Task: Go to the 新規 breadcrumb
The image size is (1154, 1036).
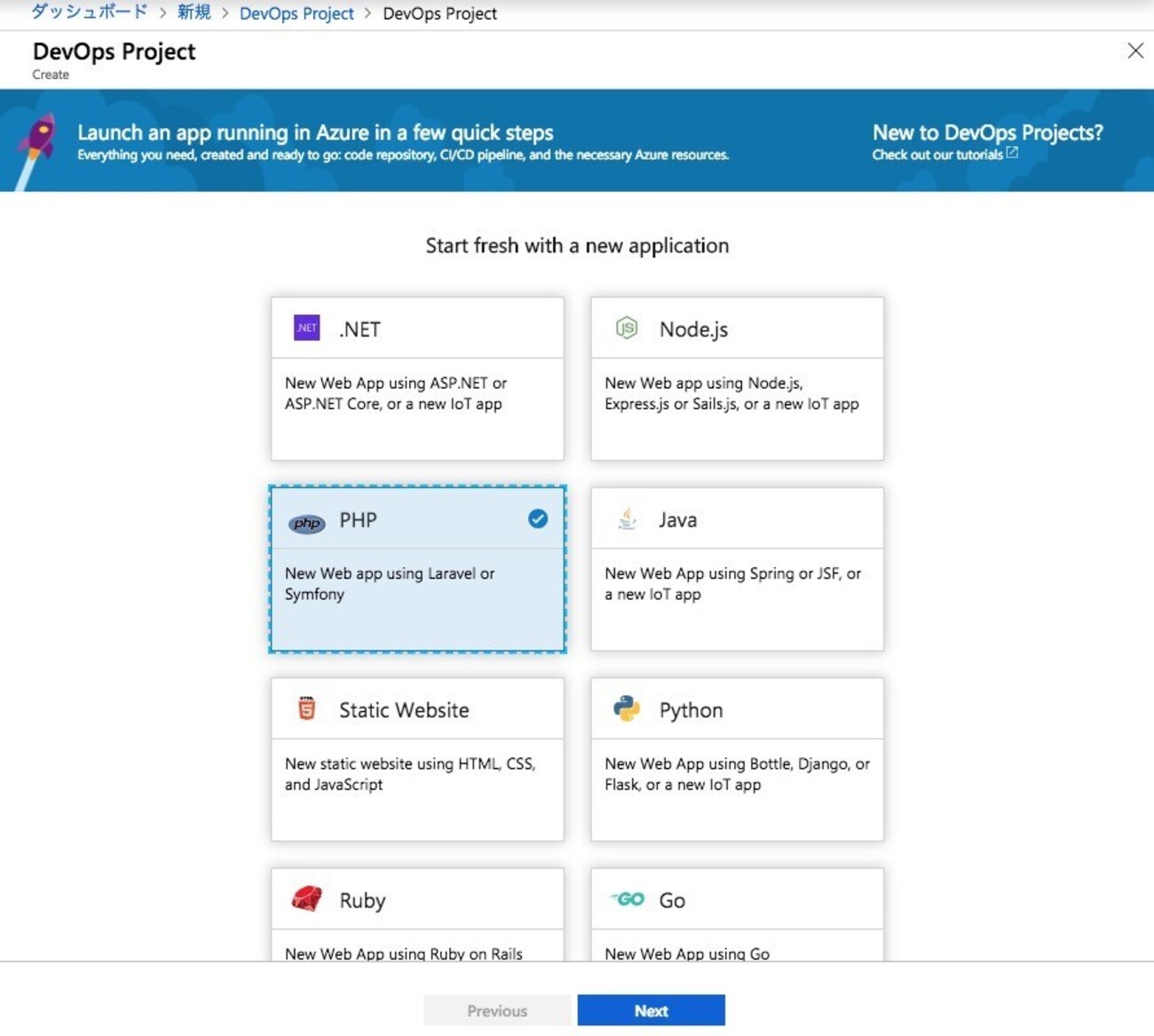Action: click(x=194, y=12)
